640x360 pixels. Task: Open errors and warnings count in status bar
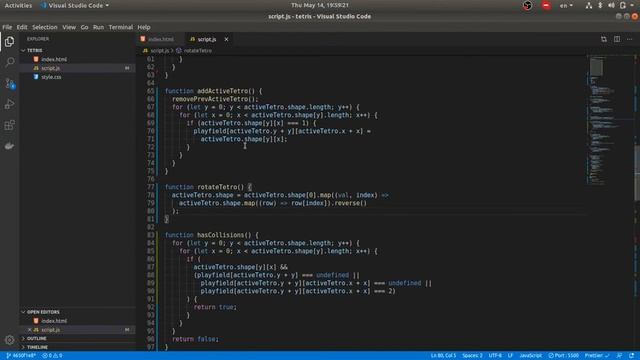[x=52, y=356]
